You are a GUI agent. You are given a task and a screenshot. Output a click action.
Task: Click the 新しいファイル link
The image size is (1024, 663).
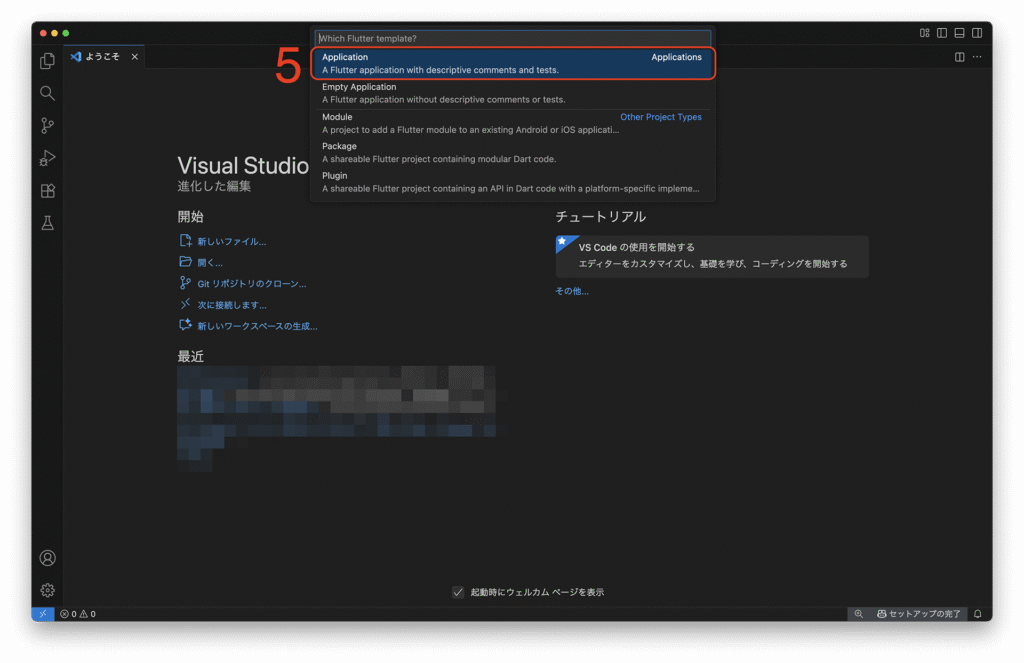coord(231,242)
